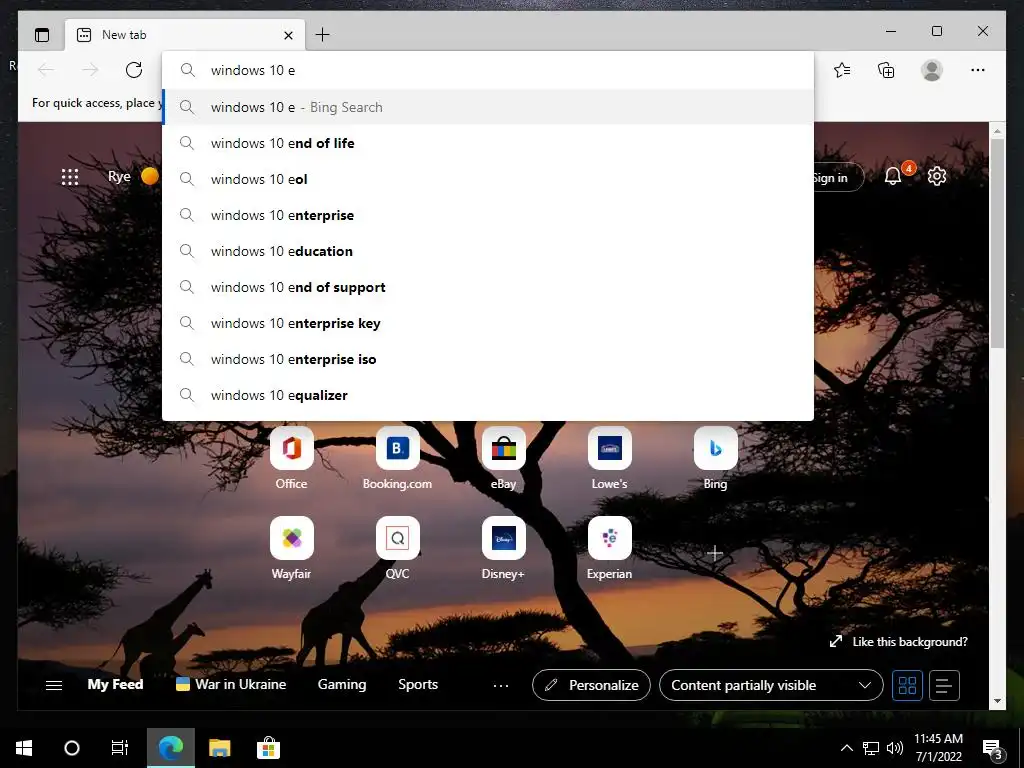This screenshot has width=1024, height=768.
Task: Click Like this background link
Action: 899,642
